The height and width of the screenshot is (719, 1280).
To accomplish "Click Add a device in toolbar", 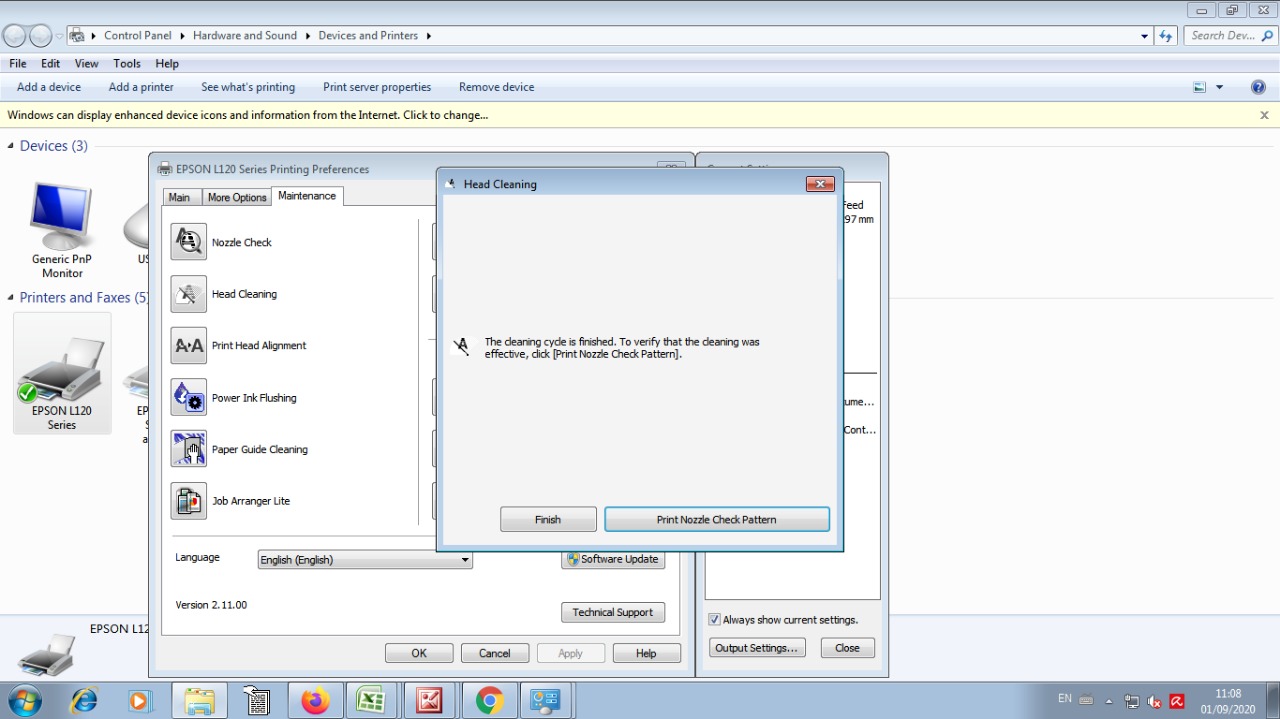I will (x=49, y=87).
